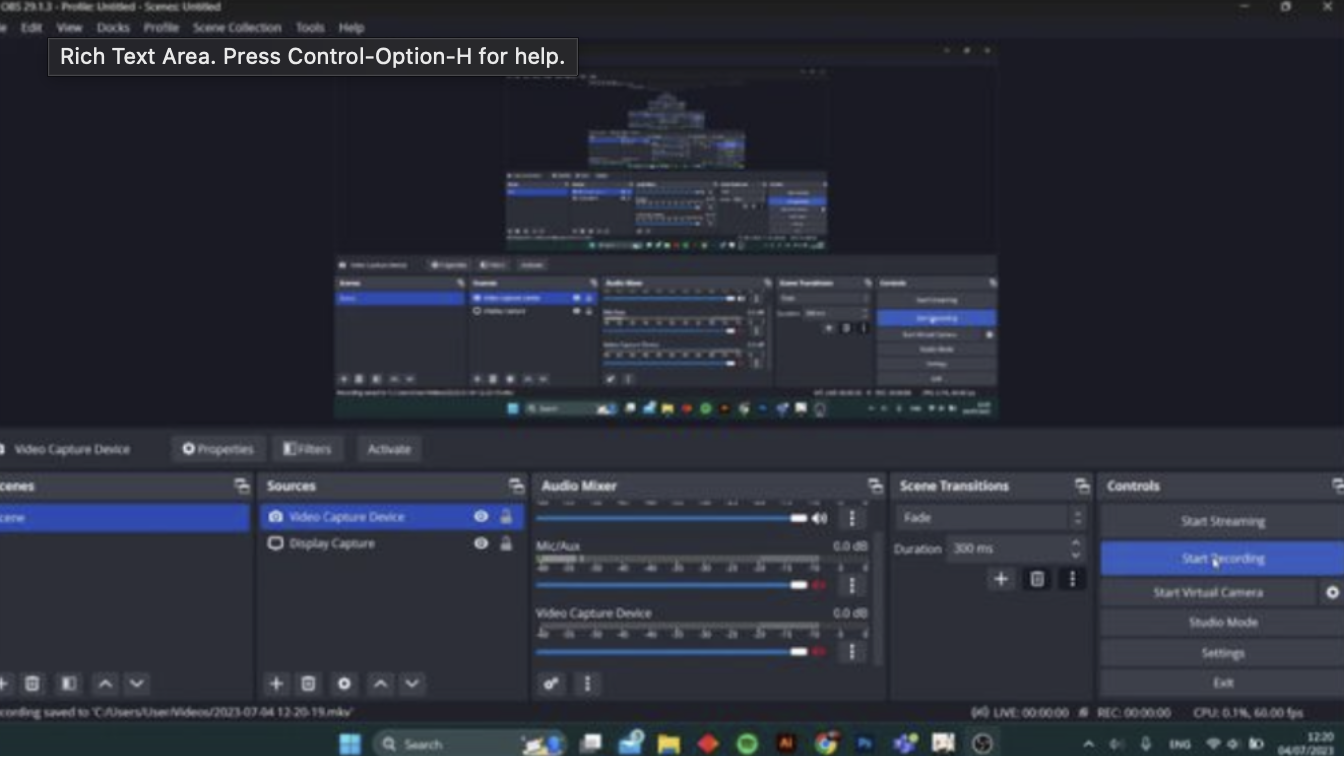Open Photoshop from the Windows taskbar
The height and width of the screenshot is (758, 1344).
coord(865,744)
